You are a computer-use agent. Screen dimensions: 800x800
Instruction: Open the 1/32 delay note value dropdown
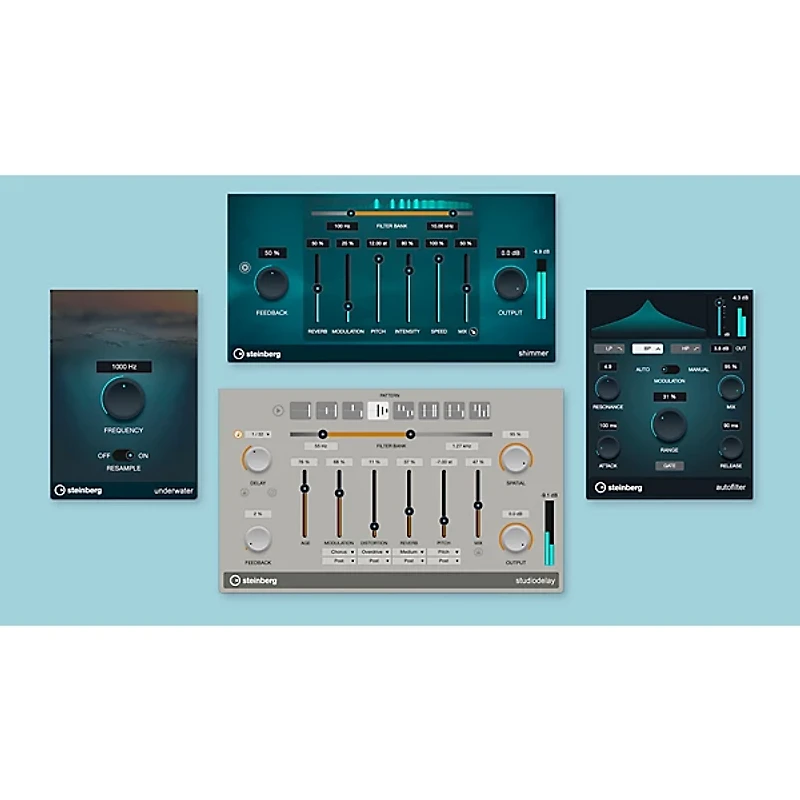pos(257,433)
